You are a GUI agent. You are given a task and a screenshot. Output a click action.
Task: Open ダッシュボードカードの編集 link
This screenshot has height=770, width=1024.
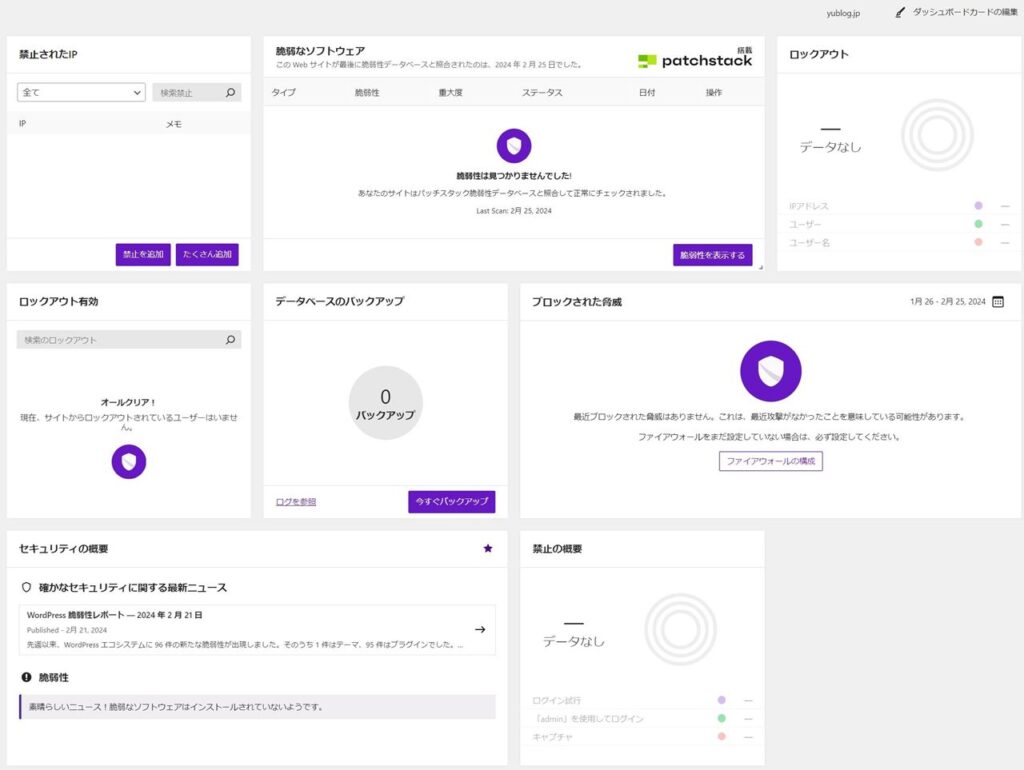pyautogui.click(x=964, y=12)
